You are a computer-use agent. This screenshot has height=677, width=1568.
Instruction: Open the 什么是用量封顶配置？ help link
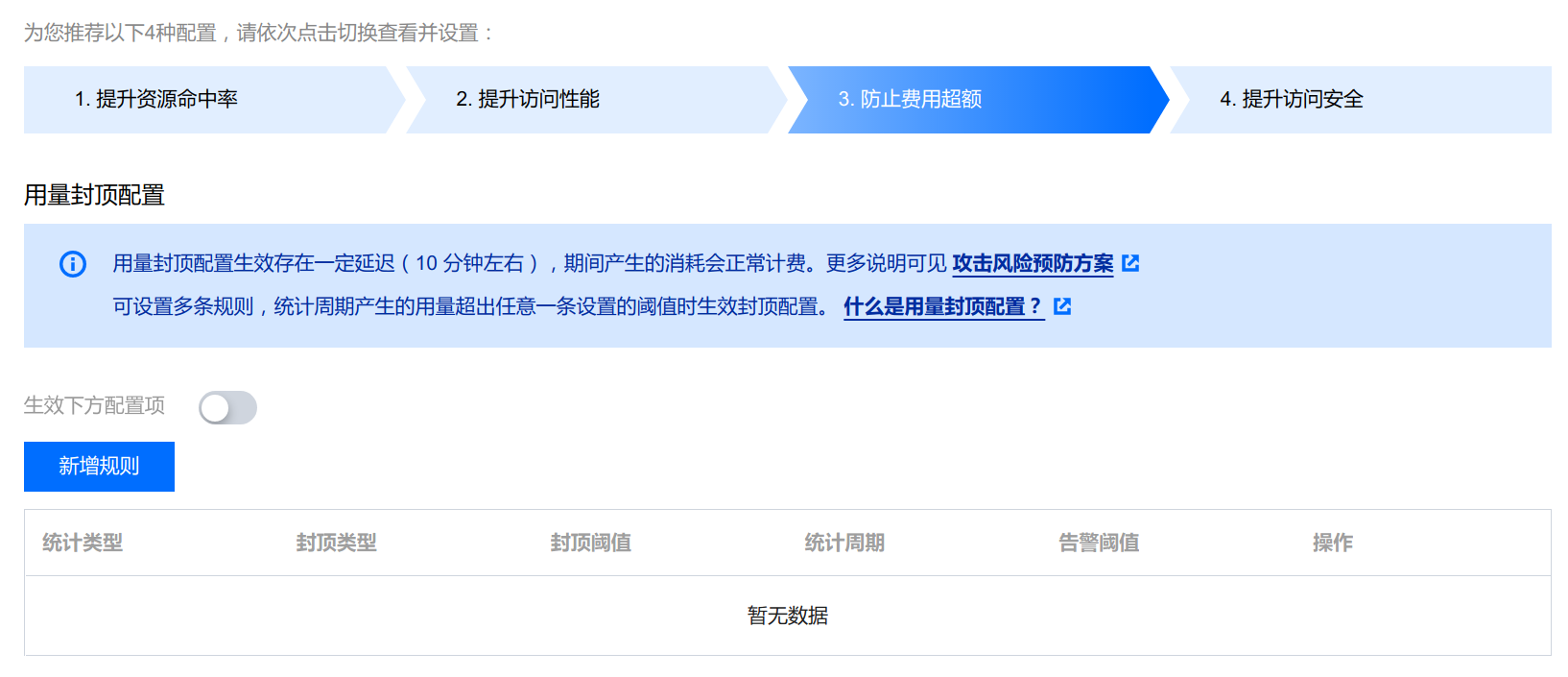click(942, 306)
